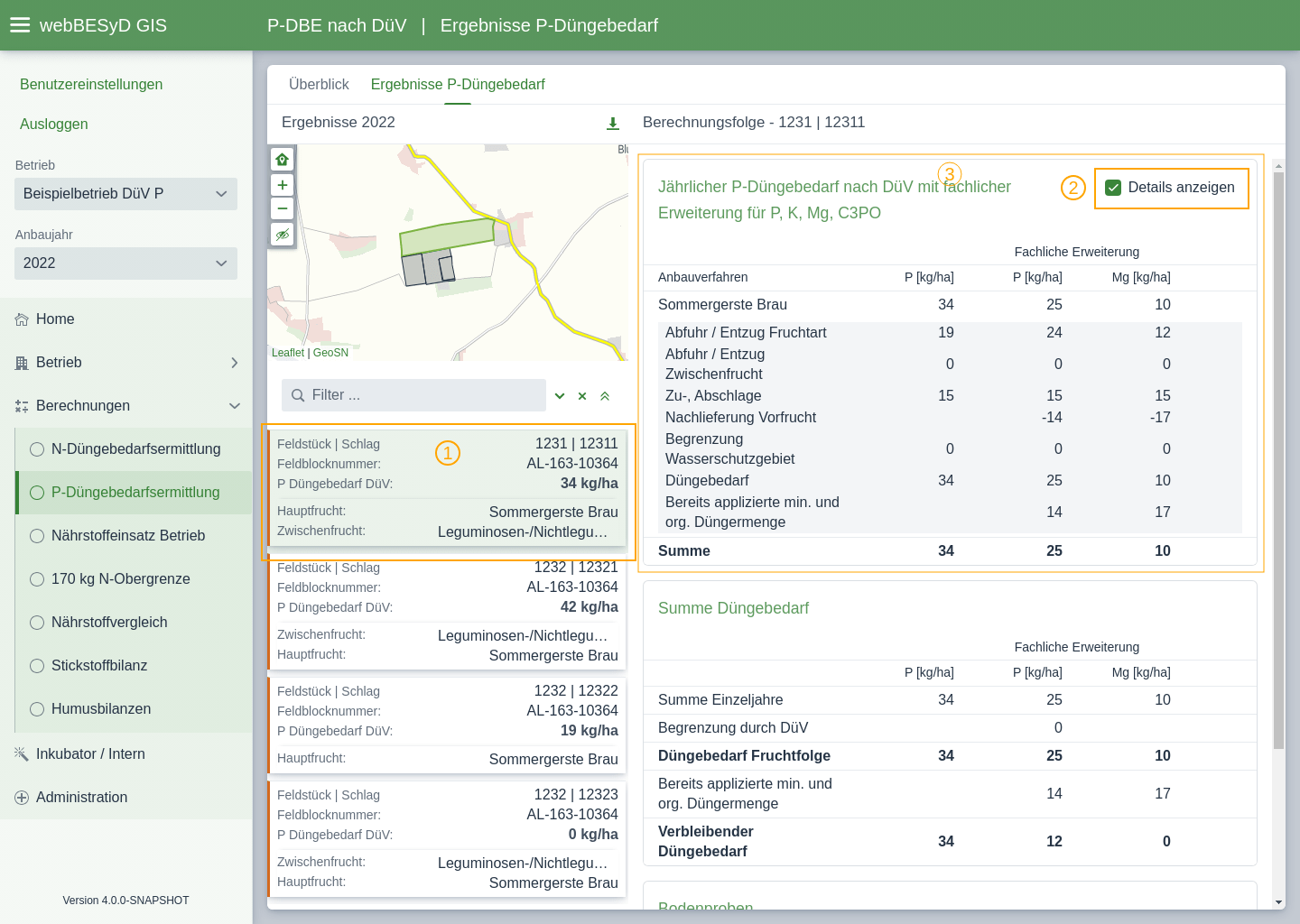Select field card 1232 | 12322
1300x924 pixels.
point(447,725)
